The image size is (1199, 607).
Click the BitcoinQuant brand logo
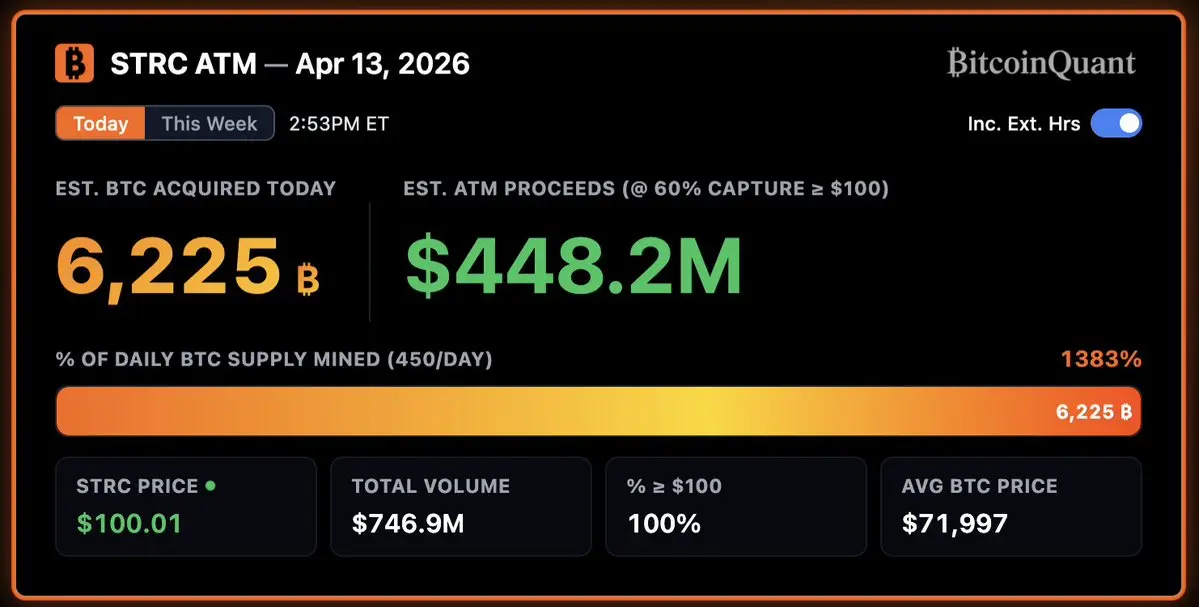(x=1041, y=63)
